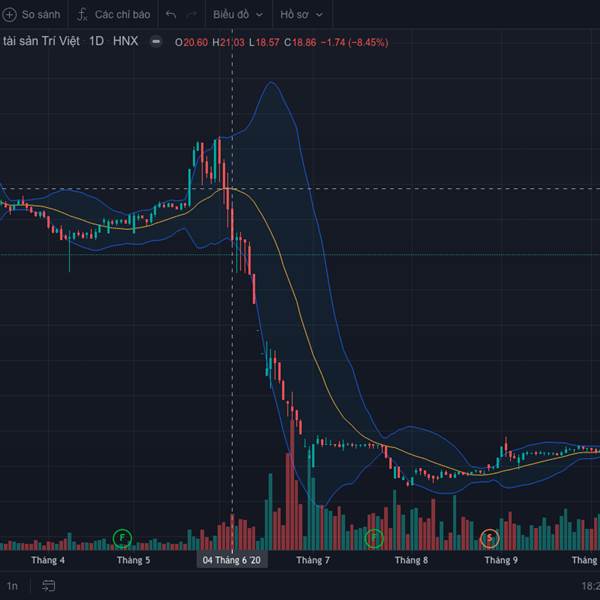The height and width of the screenshot is (600, 600).
Task: Click the Tháng 8 axis label
Action: (411, 560)
